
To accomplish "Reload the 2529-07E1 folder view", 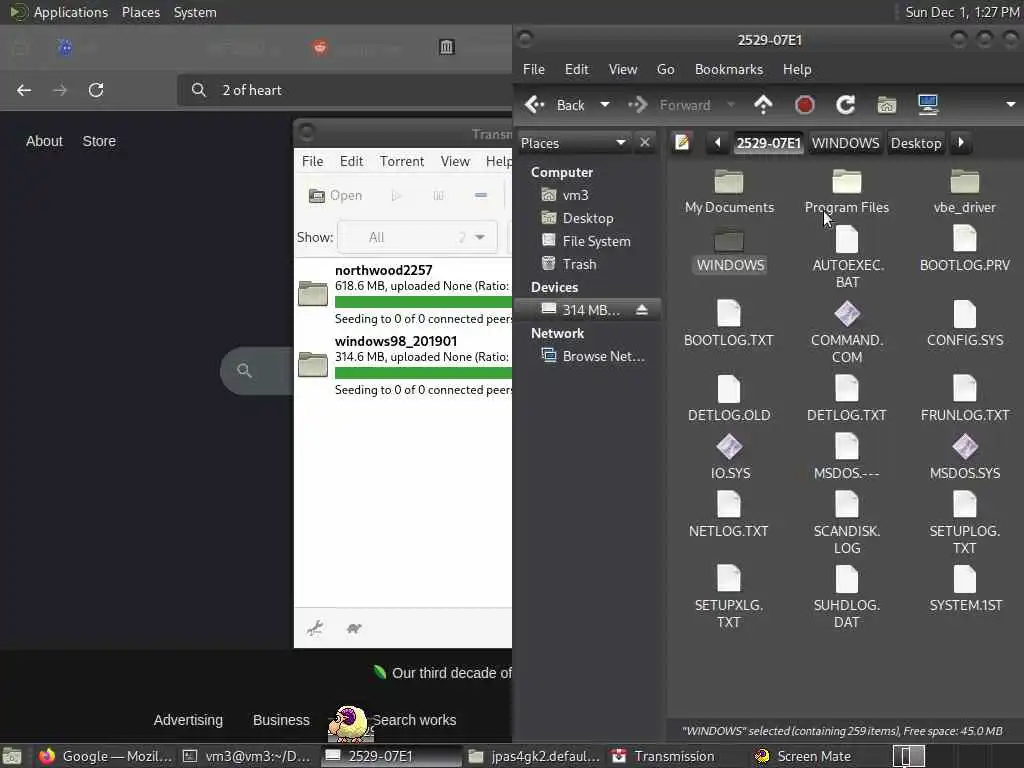I will [845, 104].
